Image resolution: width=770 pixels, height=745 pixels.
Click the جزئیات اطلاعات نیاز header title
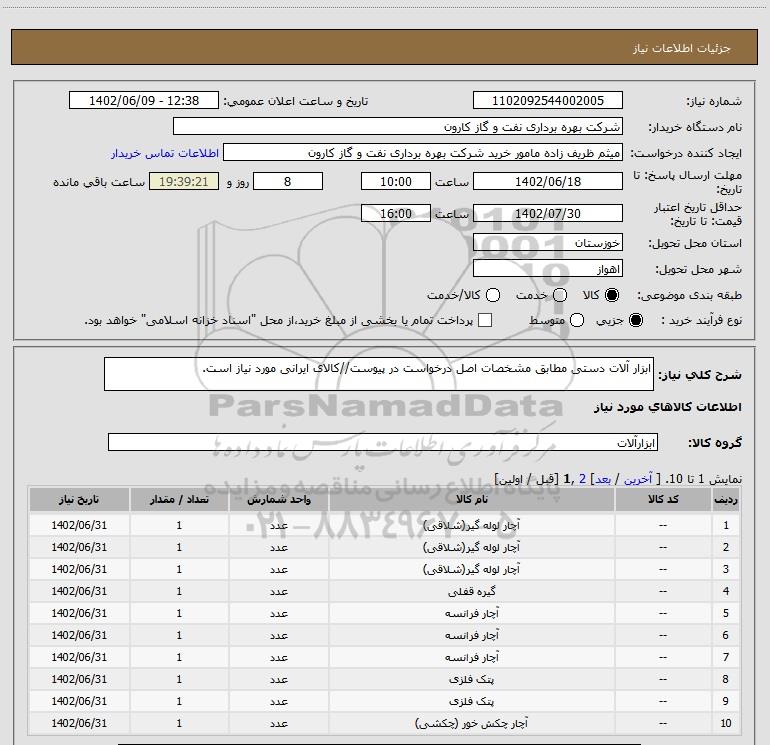click(x=681, y=48)
